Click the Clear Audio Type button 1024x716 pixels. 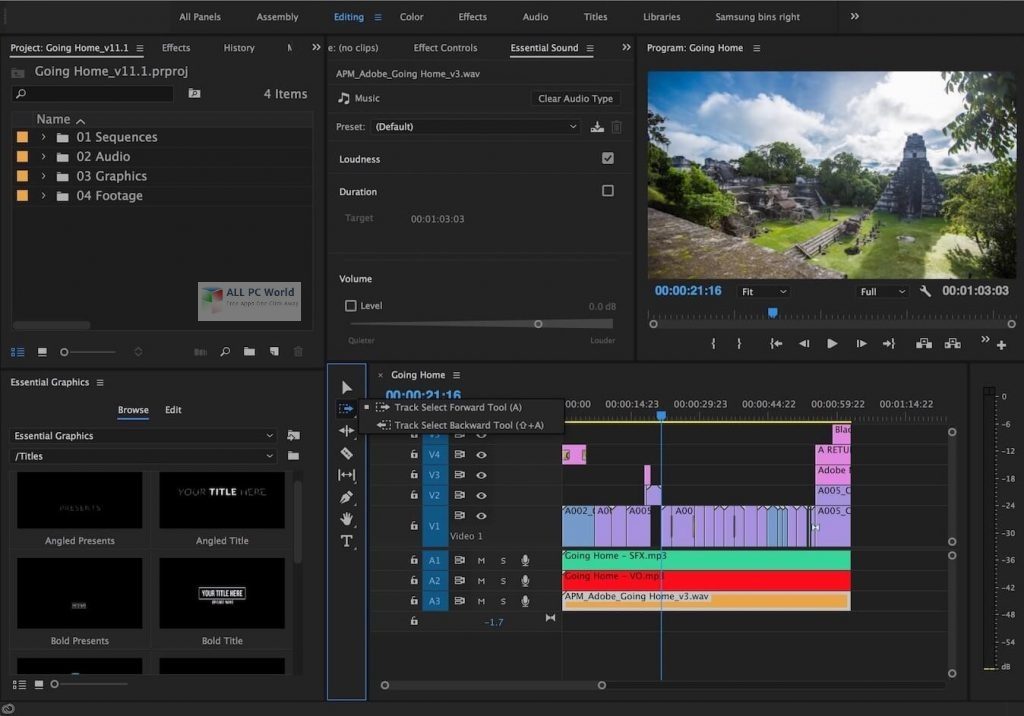(575, 98)
